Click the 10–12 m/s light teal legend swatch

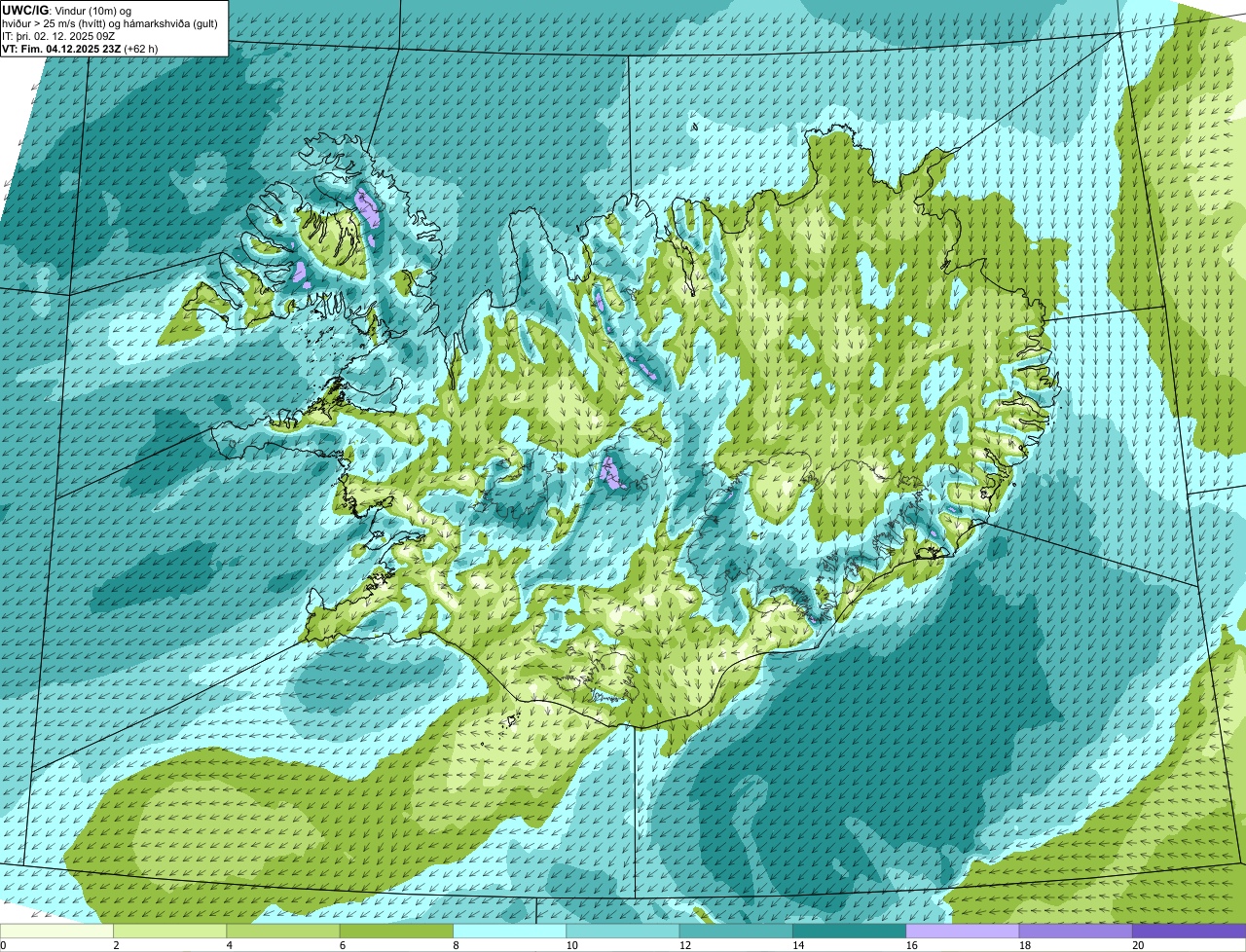click(623, 931)
